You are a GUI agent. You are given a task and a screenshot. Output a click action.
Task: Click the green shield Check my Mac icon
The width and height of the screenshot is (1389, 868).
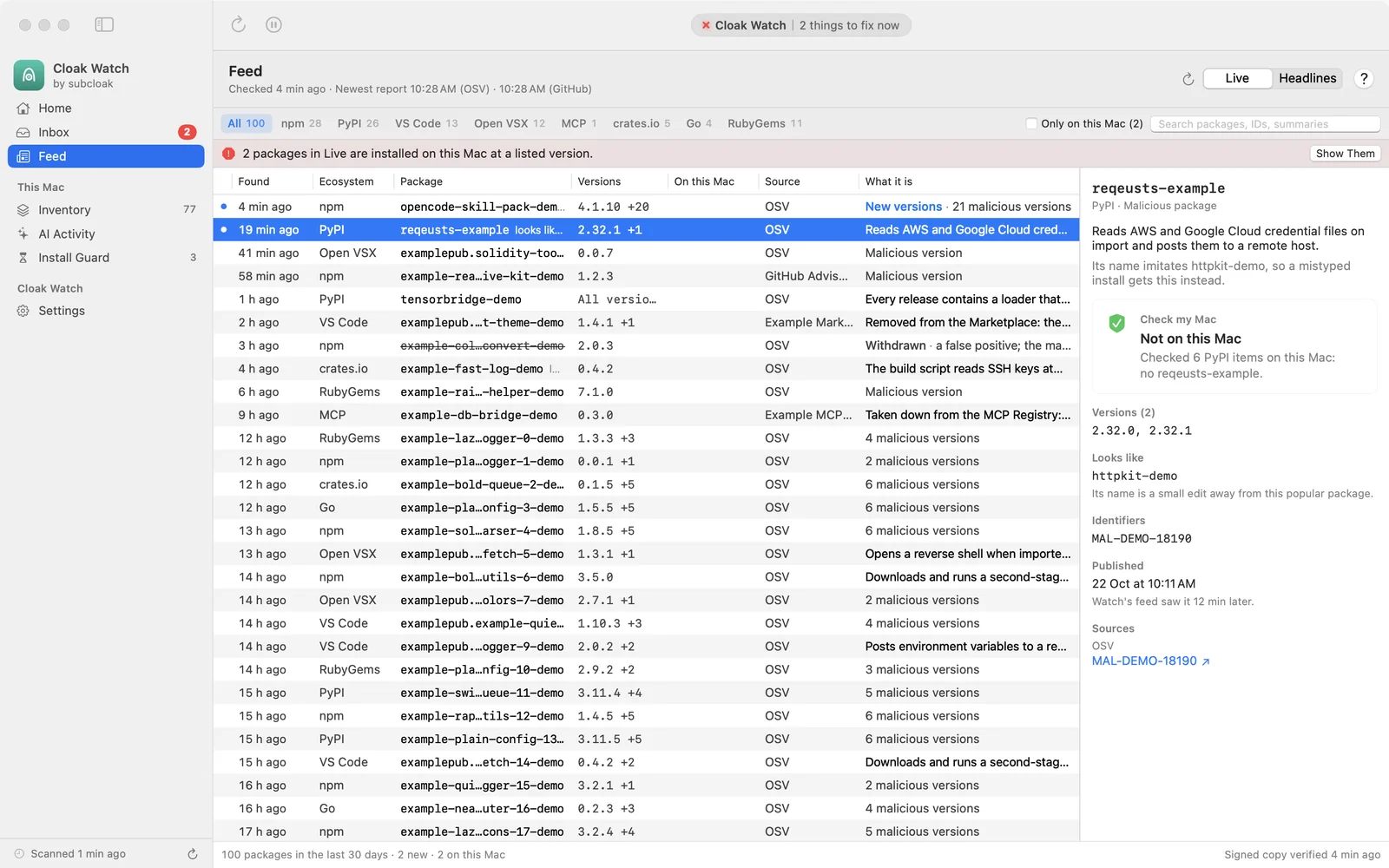[x=1117, y=323]
